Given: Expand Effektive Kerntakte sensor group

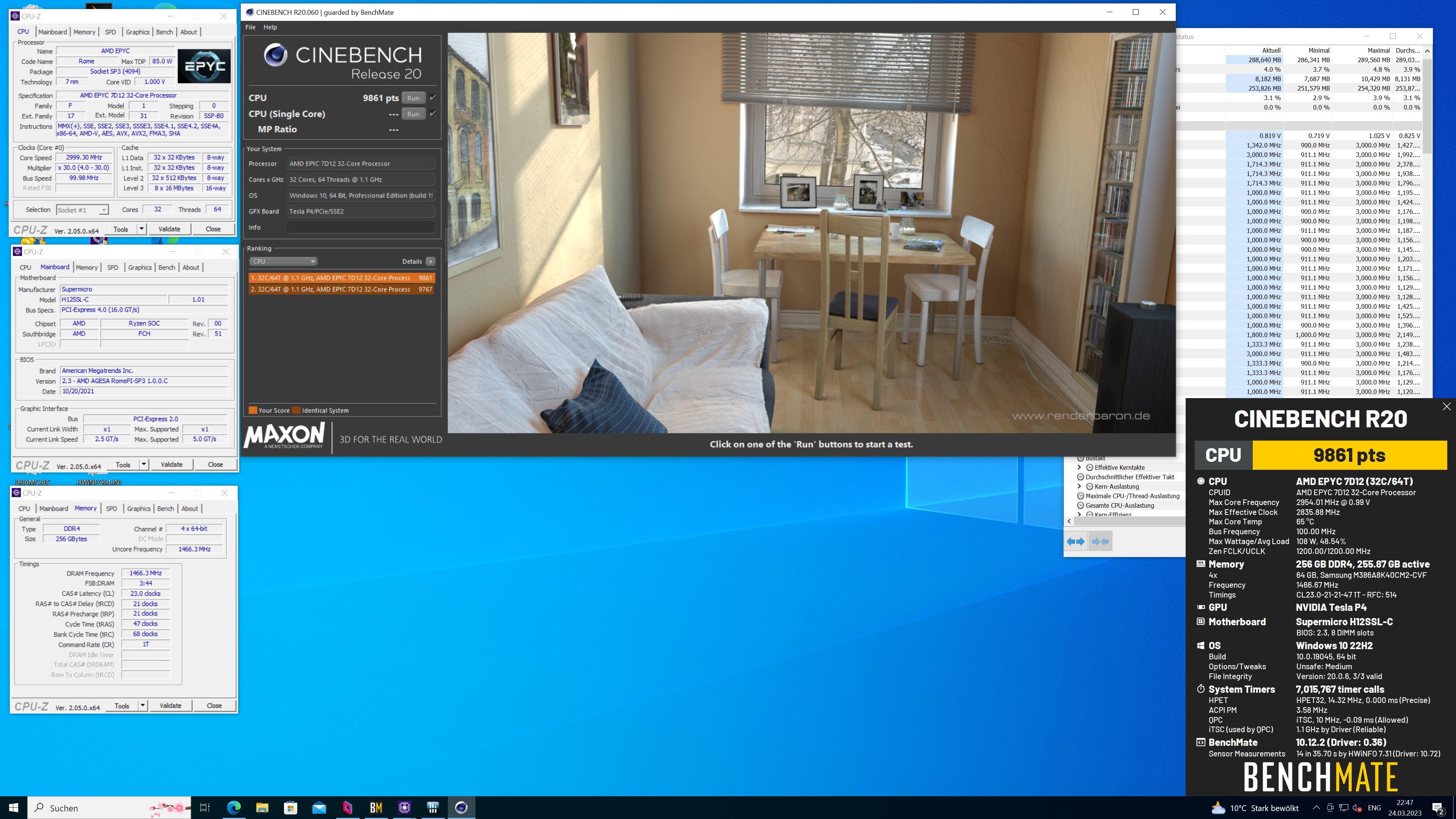Looking at the screenshot, I should pyautogui.click(x=1079, y=468).
